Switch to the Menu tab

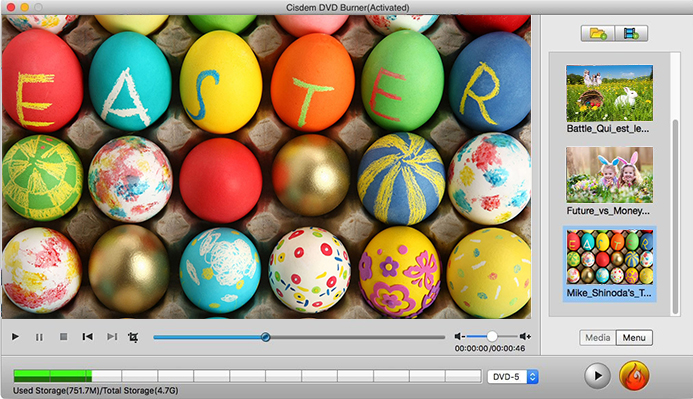[634, 338]
